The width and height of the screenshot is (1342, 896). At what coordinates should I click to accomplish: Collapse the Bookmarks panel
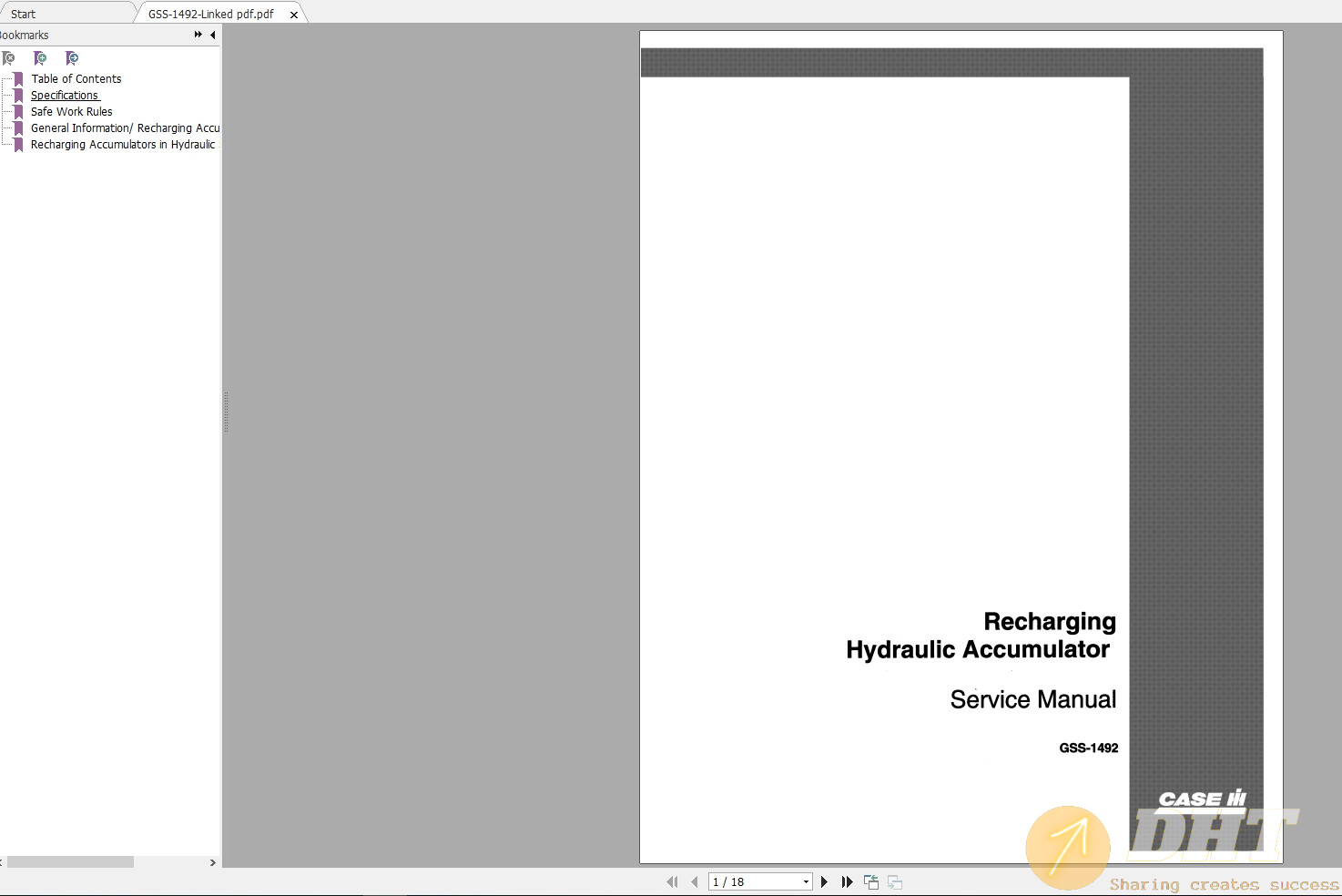pos(213,35)
